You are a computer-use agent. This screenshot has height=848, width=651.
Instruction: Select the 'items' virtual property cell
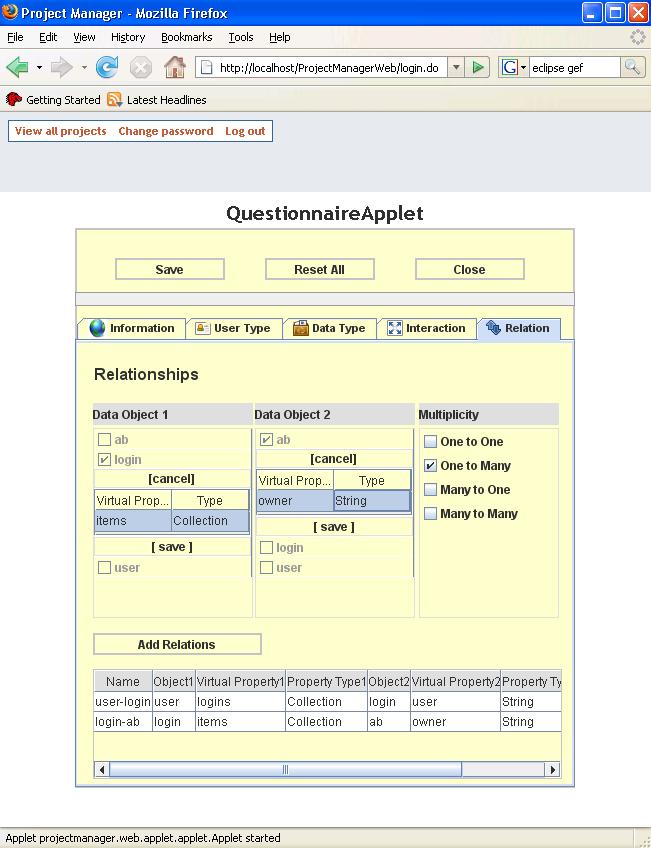click(x=133, y=521)
